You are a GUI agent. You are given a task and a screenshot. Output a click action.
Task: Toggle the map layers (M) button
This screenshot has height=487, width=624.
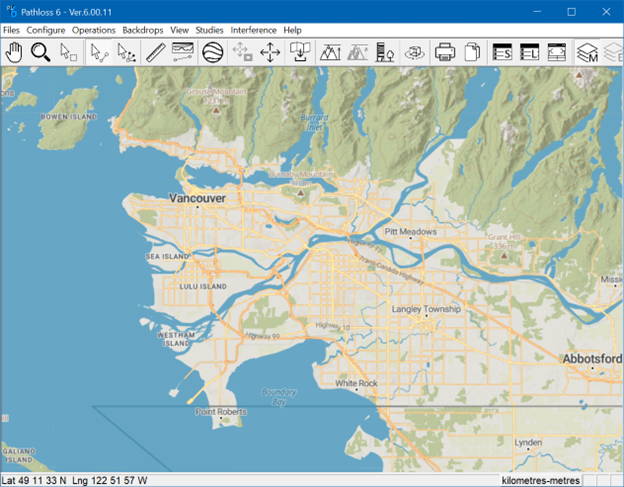pyautogui.click(x=588, y=52)
